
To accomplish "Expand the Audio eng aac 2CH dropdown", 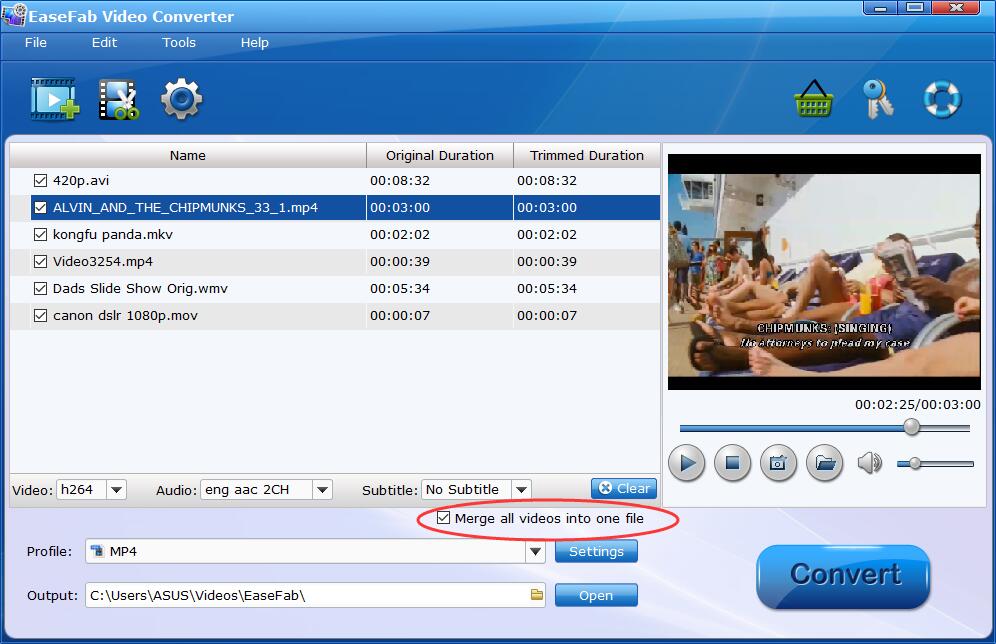I will coord(323,490).
